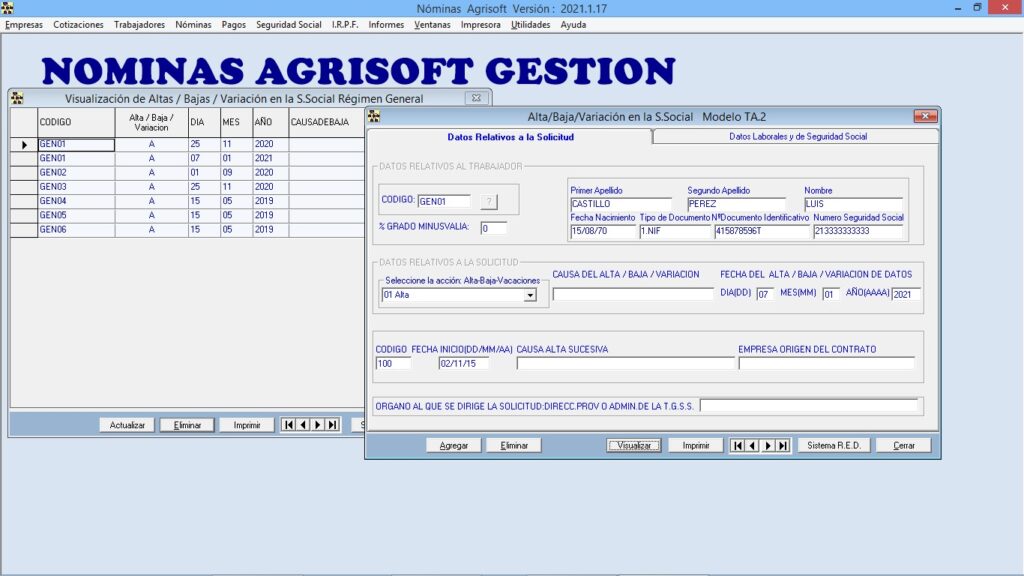Open the action dropdown showing 01 Alta
This screenshot has width=1024, height=576.
[x=530, y=295]
